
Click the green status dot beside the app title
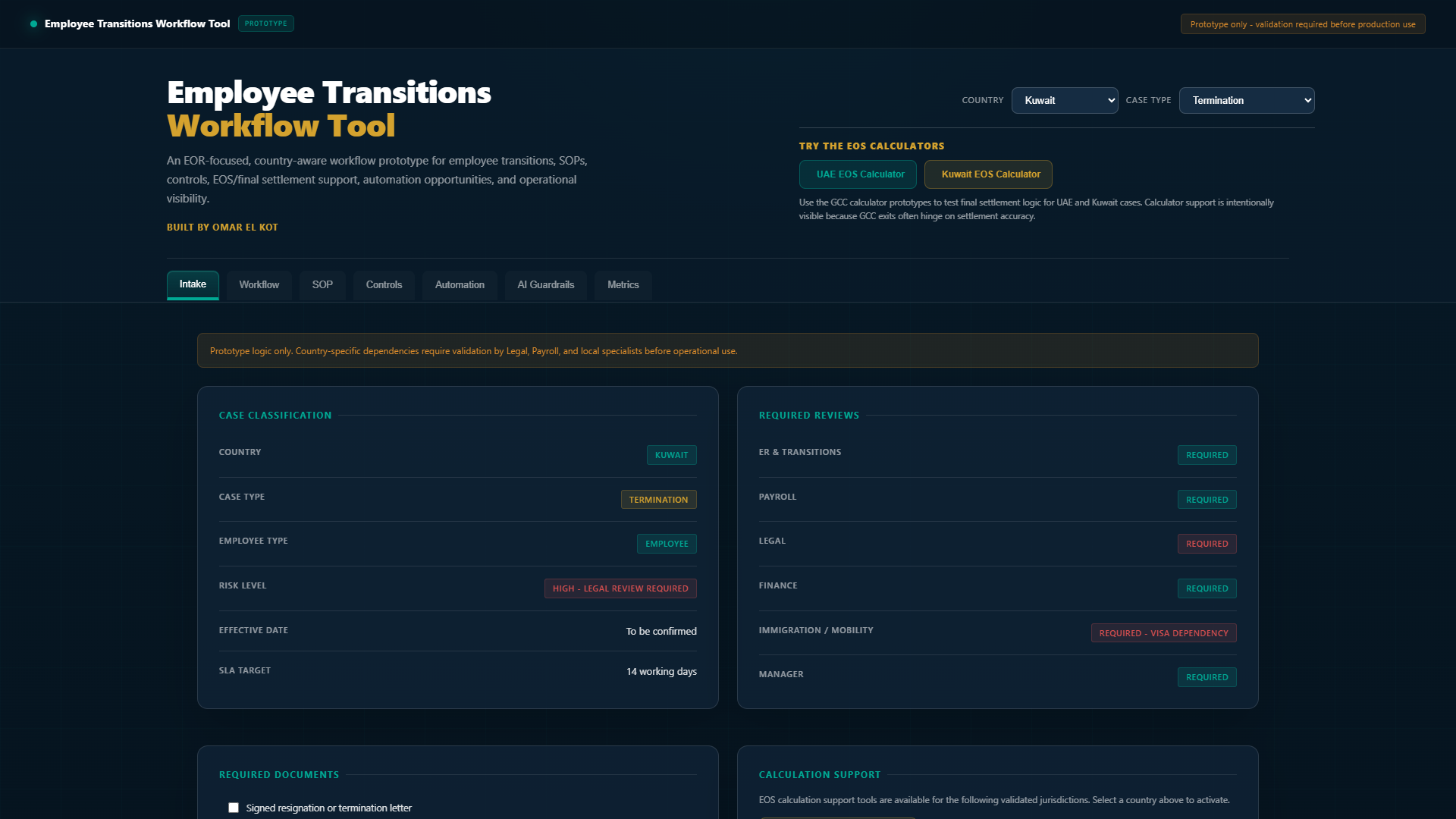click(x=33, y=24)
